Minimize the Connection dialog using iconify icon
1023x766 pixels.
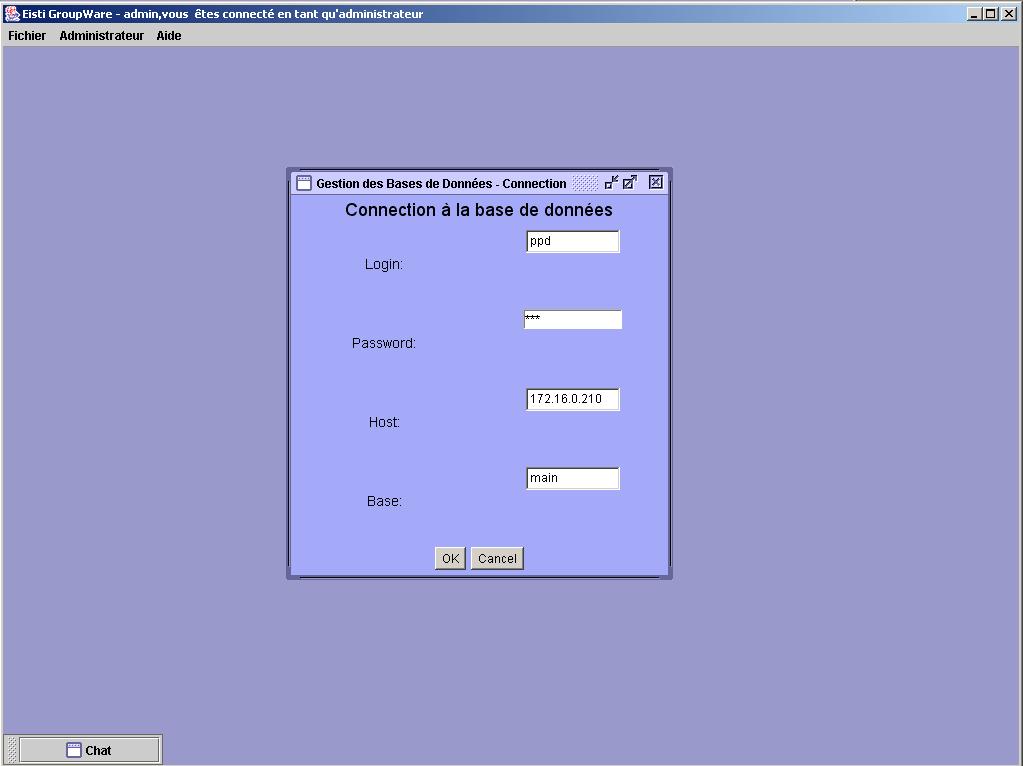click(x=611, y=182)
